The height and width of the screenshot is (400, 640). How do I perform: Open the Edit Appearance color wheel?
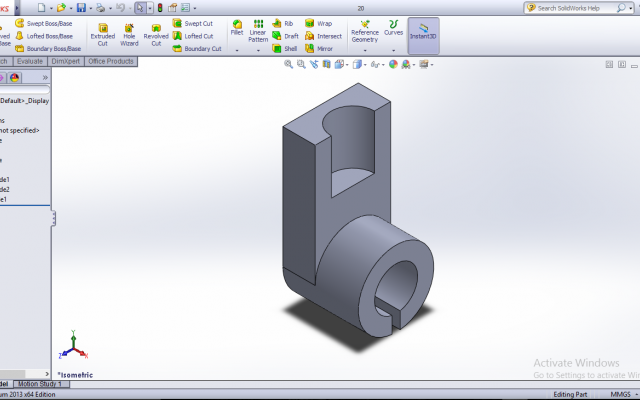pos(393,64)
